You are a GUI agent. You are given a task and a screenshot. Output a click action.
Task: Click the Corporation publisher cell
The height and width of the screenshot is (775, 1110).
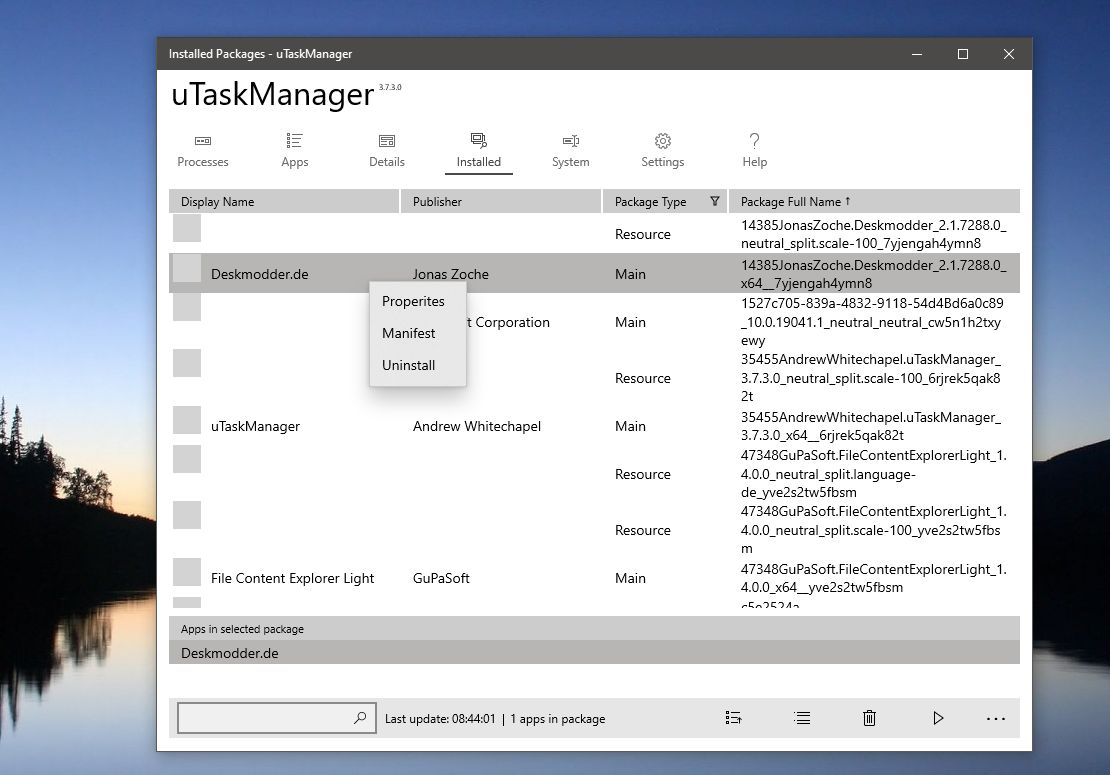tap(508, 322)
